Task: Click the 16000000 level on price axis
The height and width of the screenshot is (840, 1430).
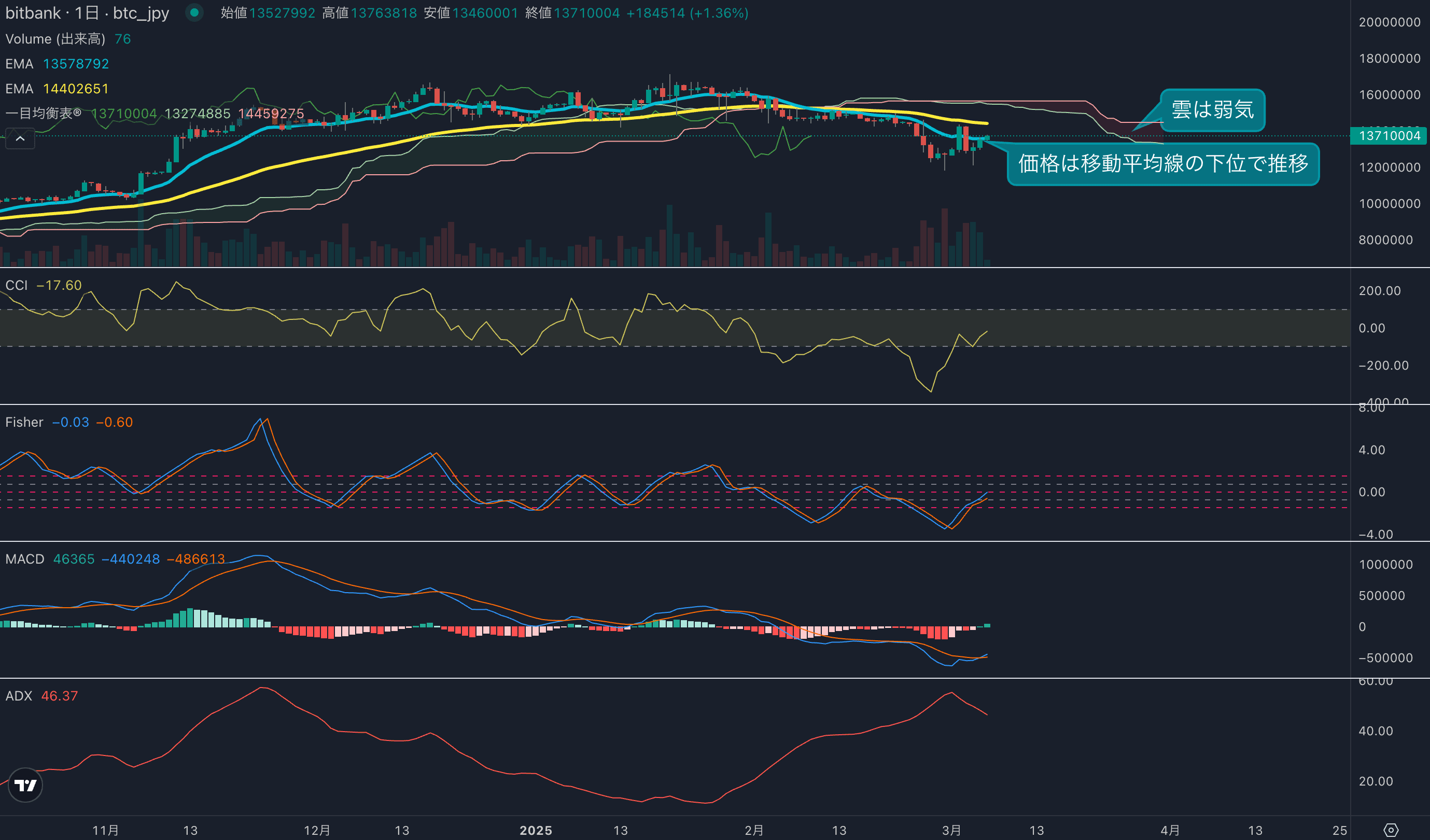Action: pos(1389,95)
